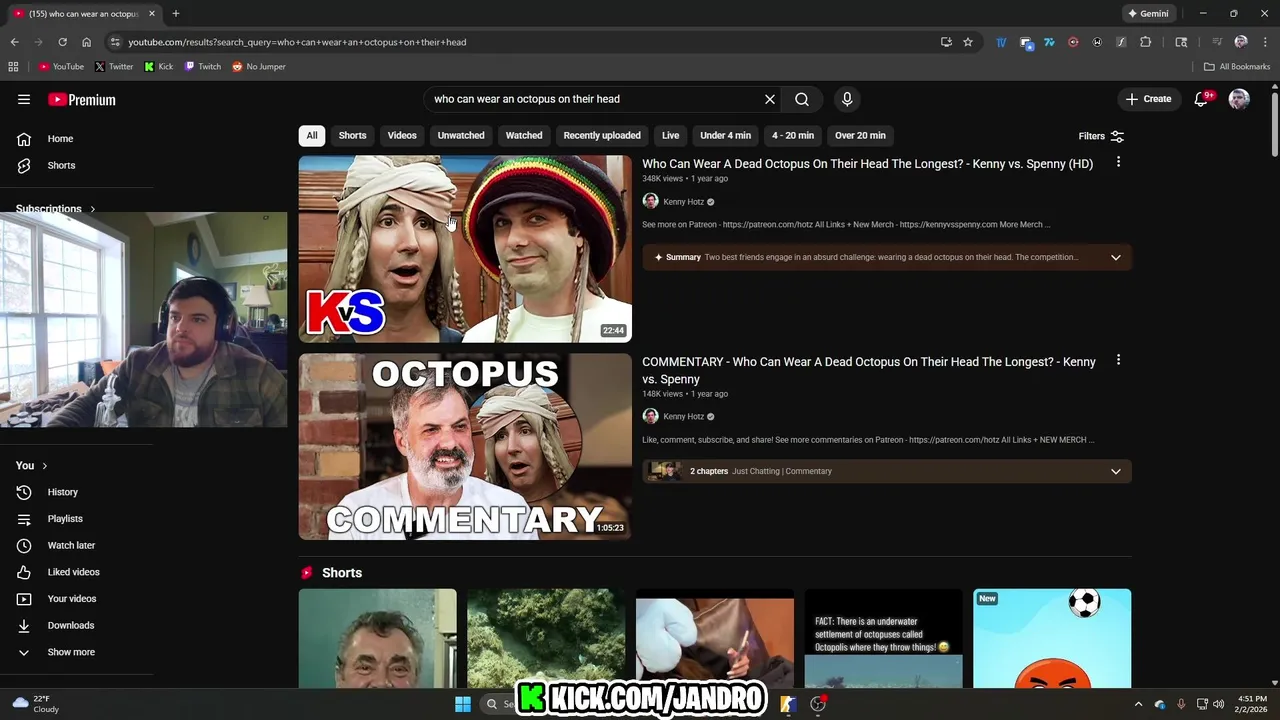
Task: Clear the search query with X
Action: coord(770,99)
